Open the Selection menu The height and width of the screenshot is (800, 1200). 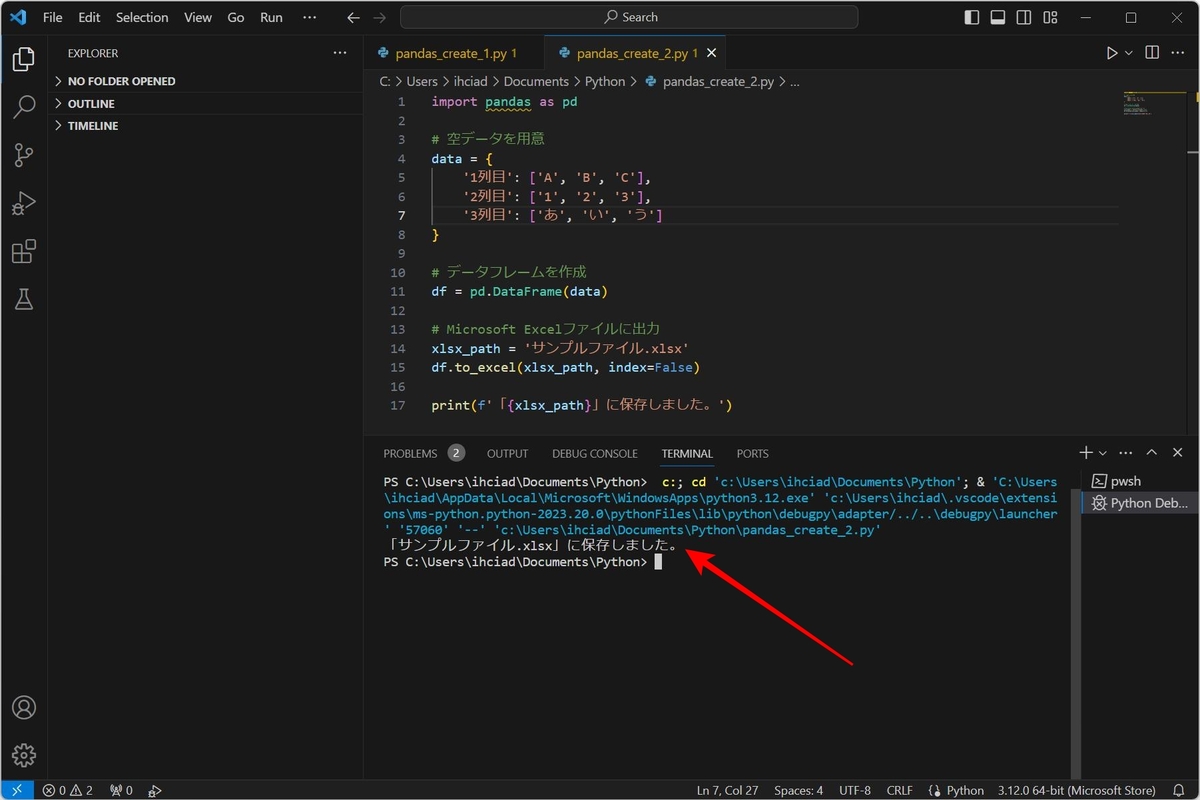click(142, 17)
